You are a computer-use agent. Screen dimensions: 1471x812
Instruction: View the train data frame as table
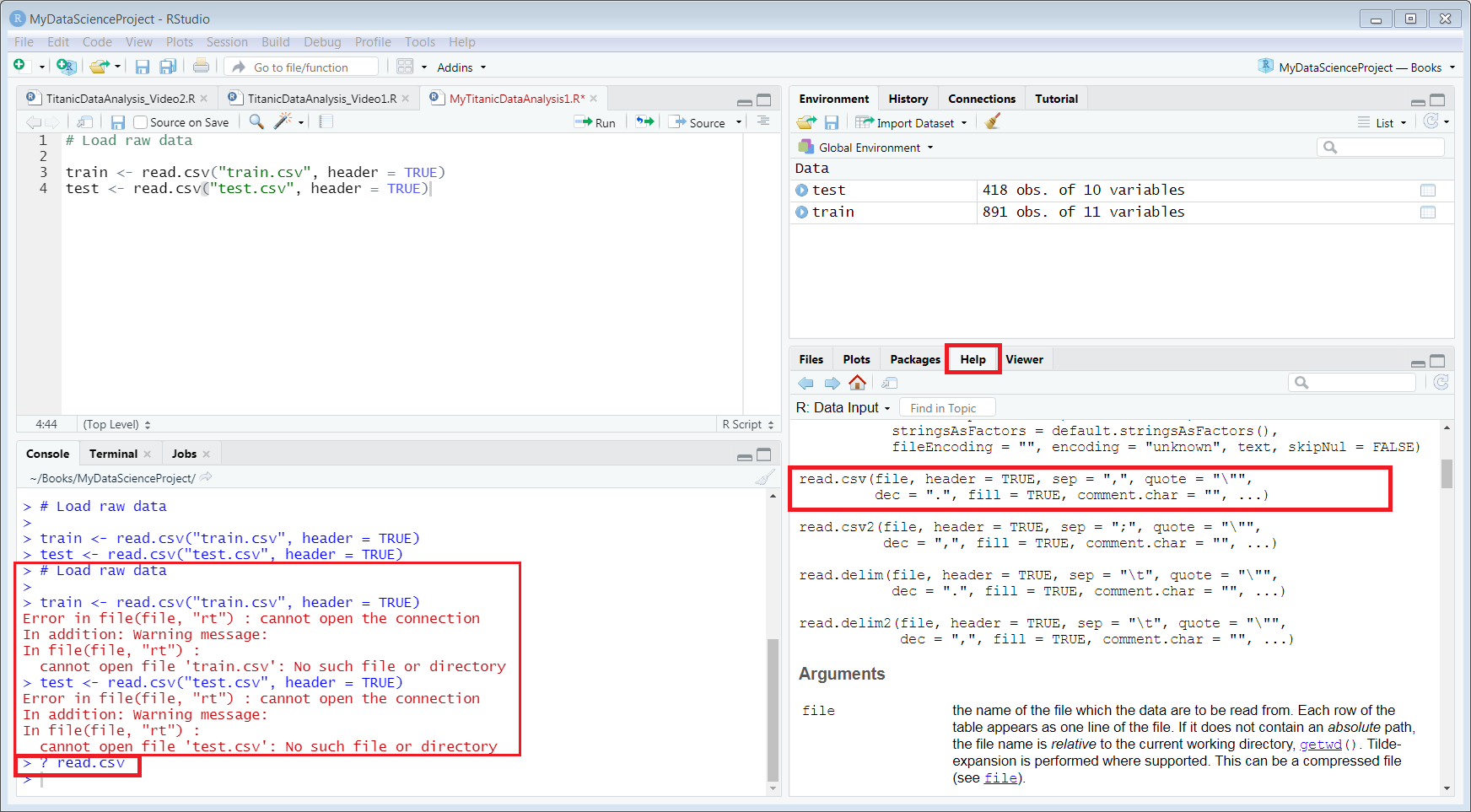(1427, 212)
